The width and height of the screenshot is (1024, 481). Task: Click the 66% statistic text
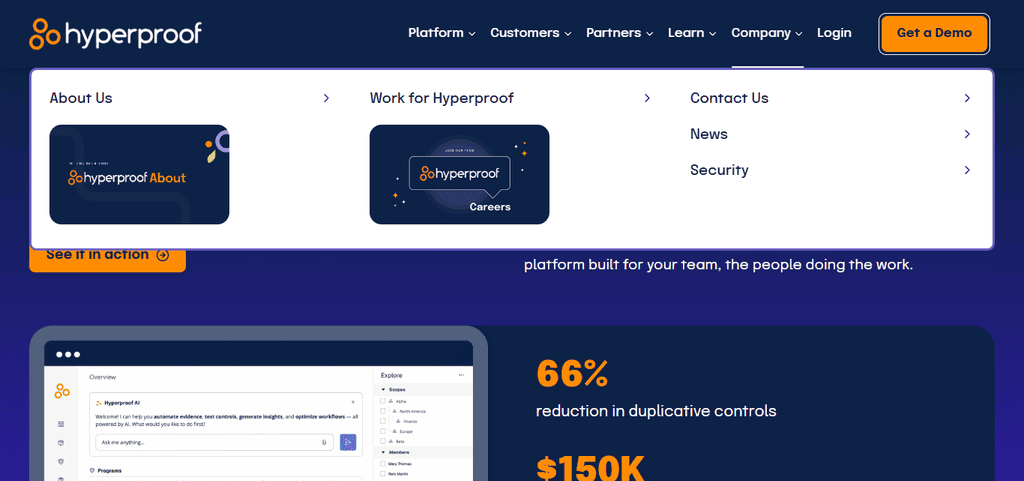(x=572, y=374)
